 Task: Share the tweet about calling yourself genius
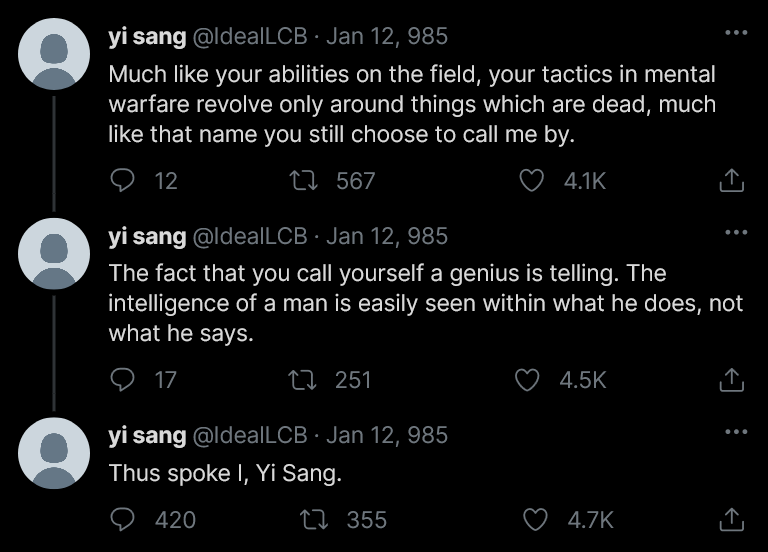coord(732,380)
